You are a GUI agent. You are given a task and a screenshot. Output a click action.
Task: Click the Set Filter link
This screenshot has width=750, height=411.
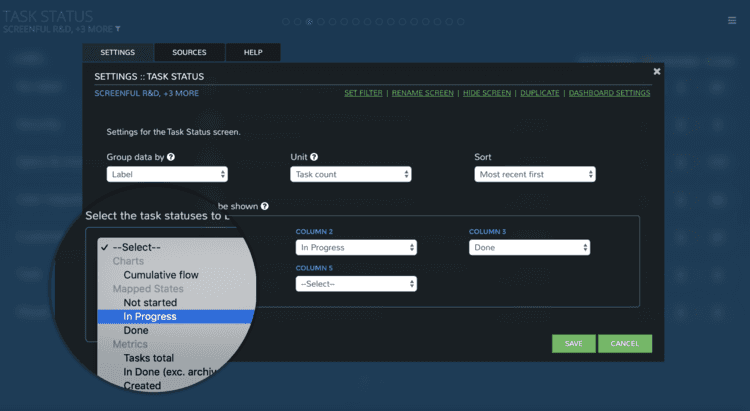[x=364, y=93]
